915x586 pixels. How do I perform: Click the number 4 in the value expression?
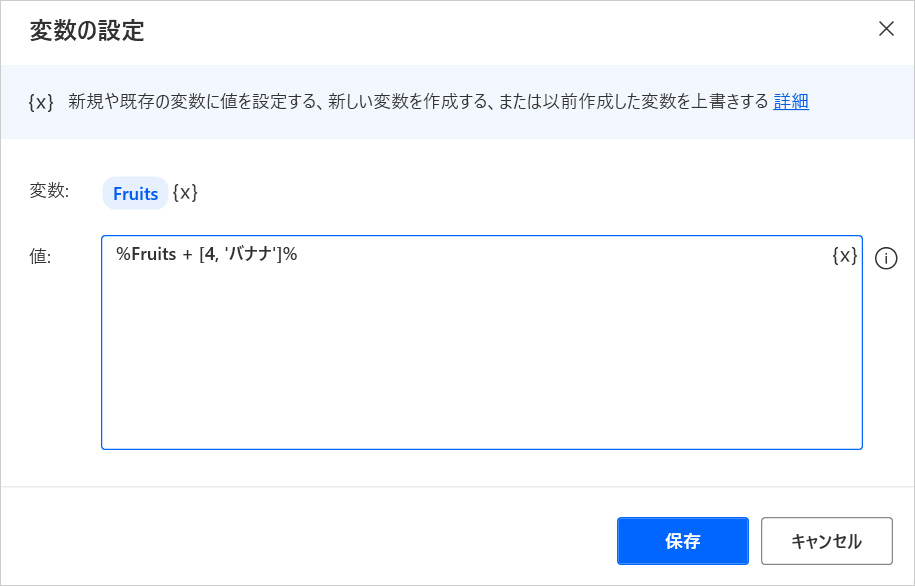point(210,255)
